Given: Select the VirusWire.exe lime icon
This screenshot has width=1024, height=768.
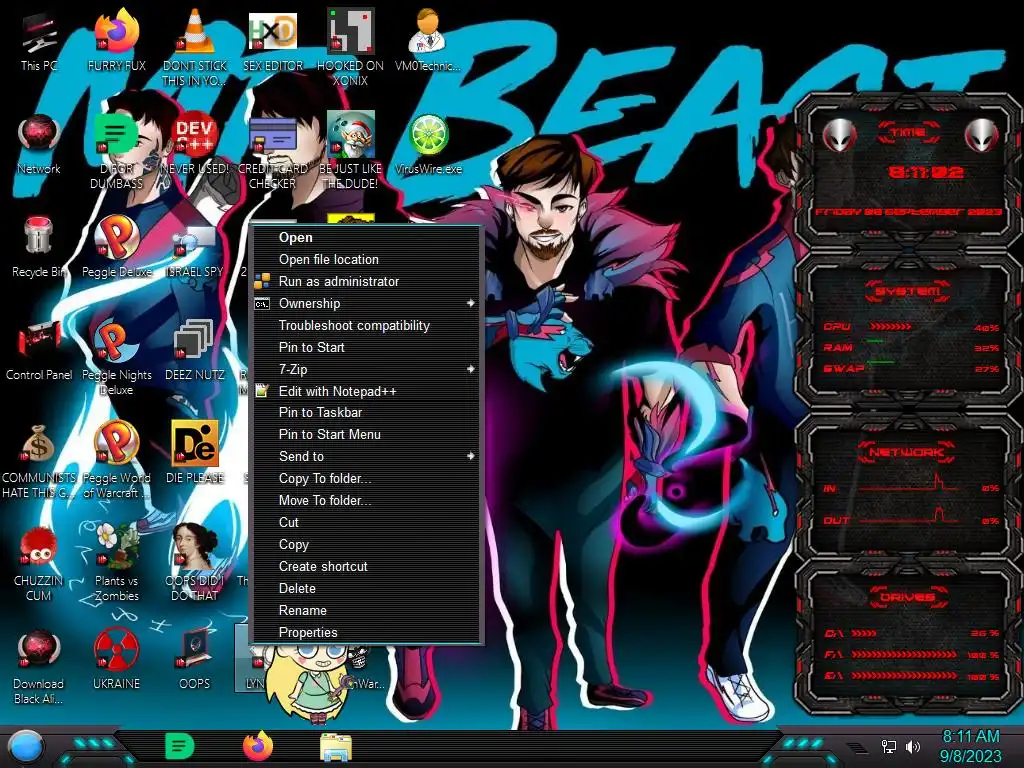Looking at the screenshot, I should [x=428, y=144].
